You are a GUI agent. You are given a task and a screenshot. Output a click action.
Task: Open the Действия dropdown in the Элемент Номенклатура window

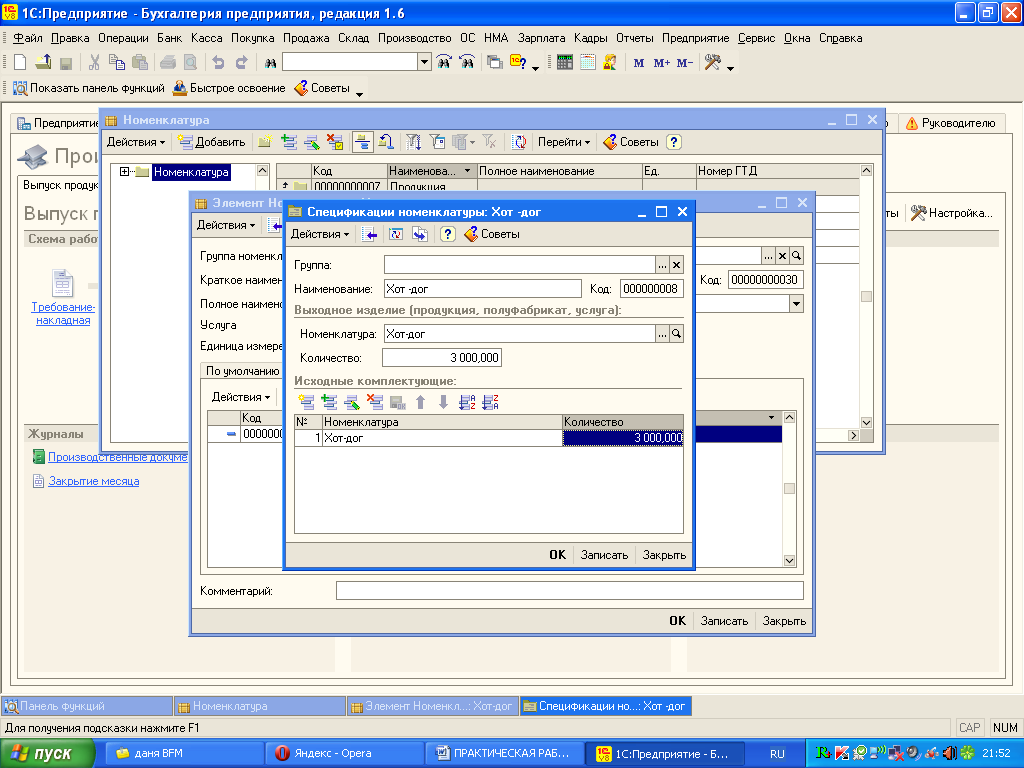click(226, 225)
